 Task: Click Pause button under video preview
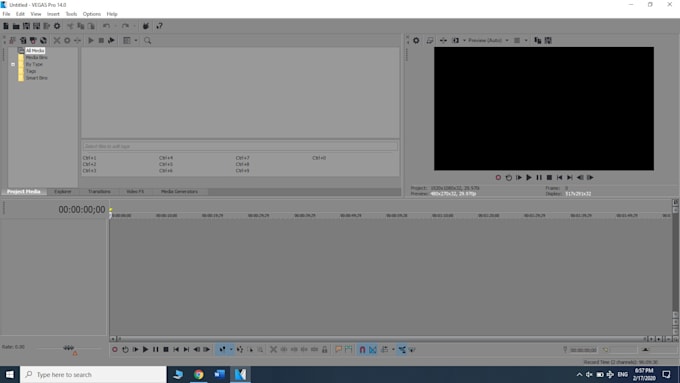tap(539, 177)
